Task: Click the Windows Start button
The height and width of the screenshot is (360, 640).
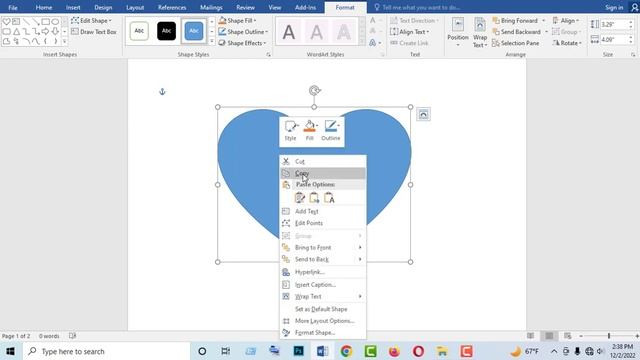Action: click(x=10, y=351)
